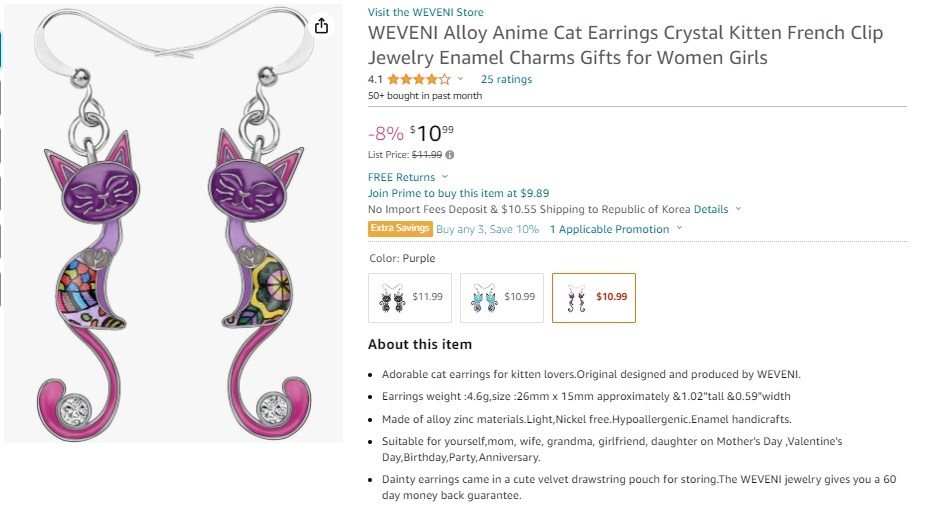This screenshot has width=926, height=519.
Task: Click the main cat earrings product image
Action: 173,230
